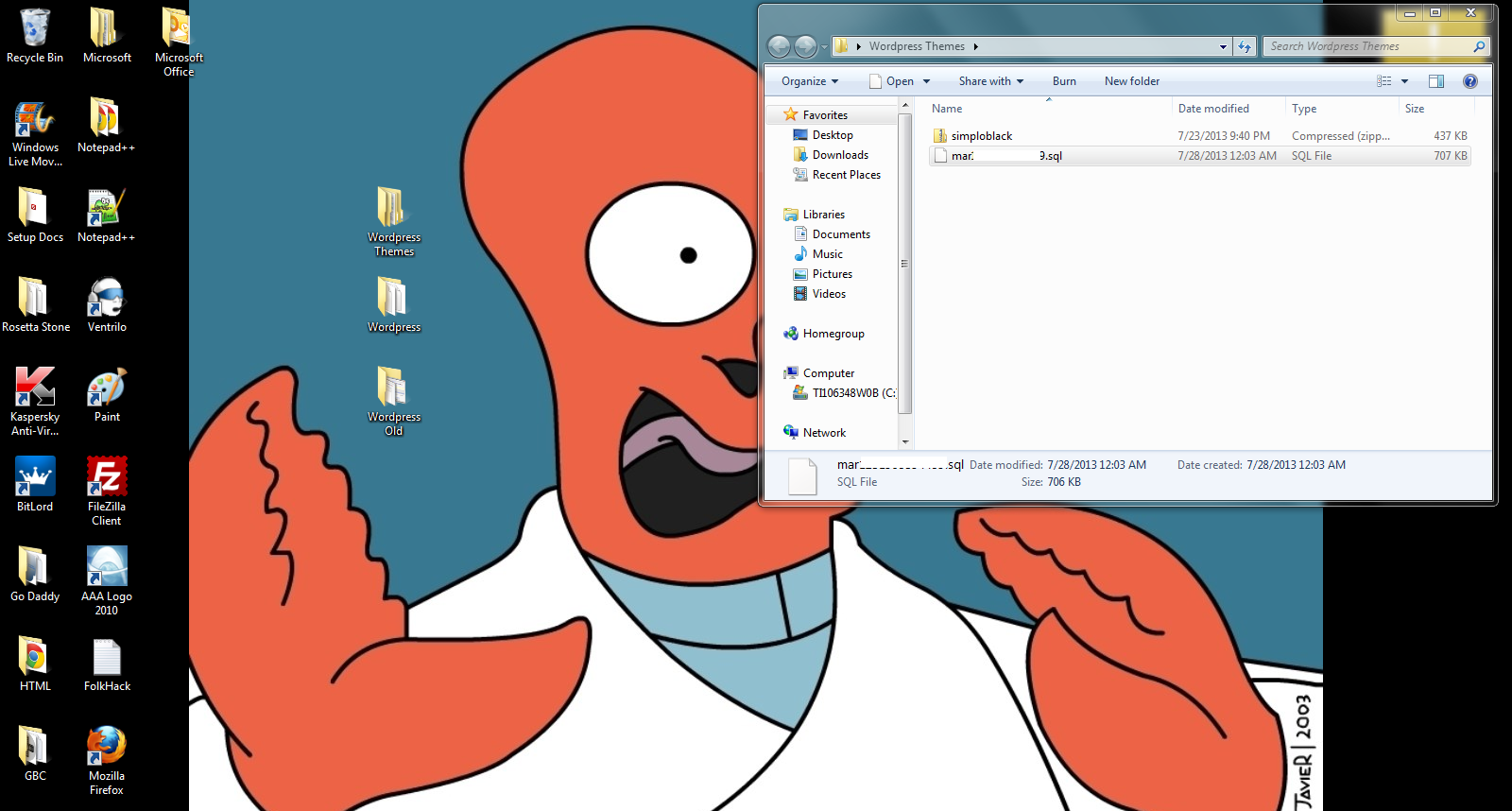Click the Change your view icon

1384,81
